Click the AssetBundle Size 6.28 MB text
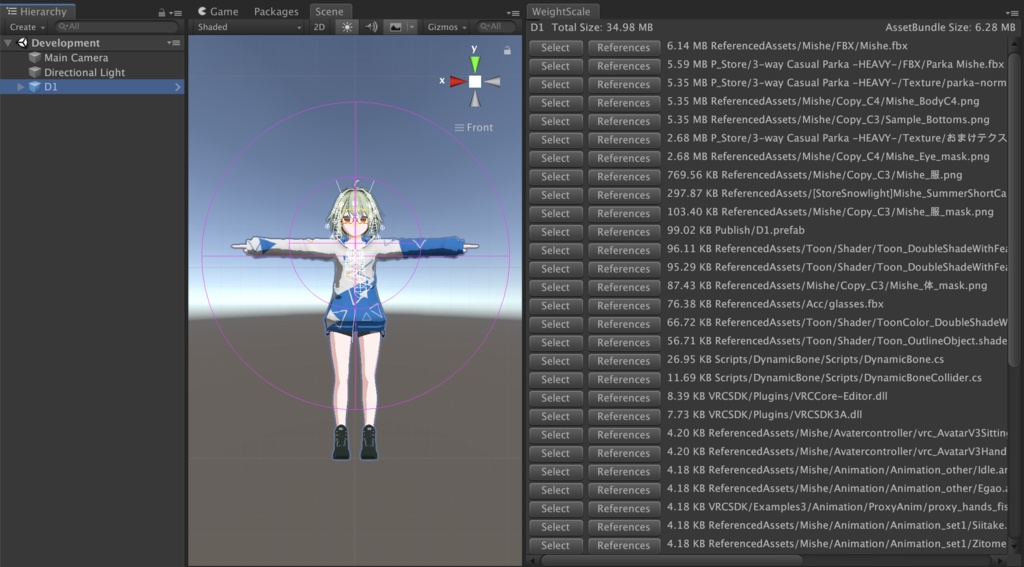 coord(950,27)
